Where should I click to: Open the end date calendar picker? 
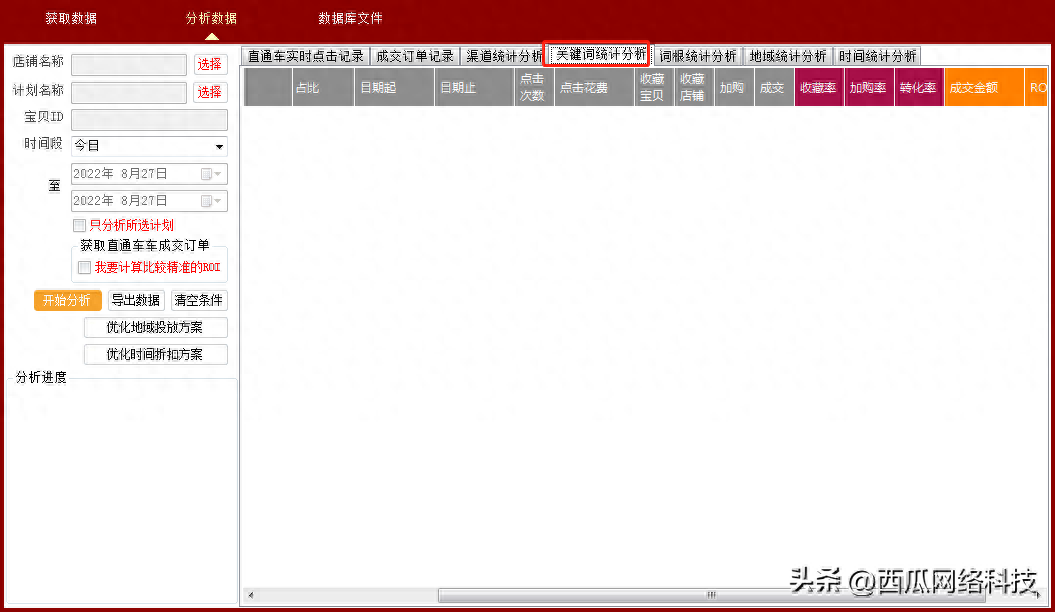coord(211,201)
